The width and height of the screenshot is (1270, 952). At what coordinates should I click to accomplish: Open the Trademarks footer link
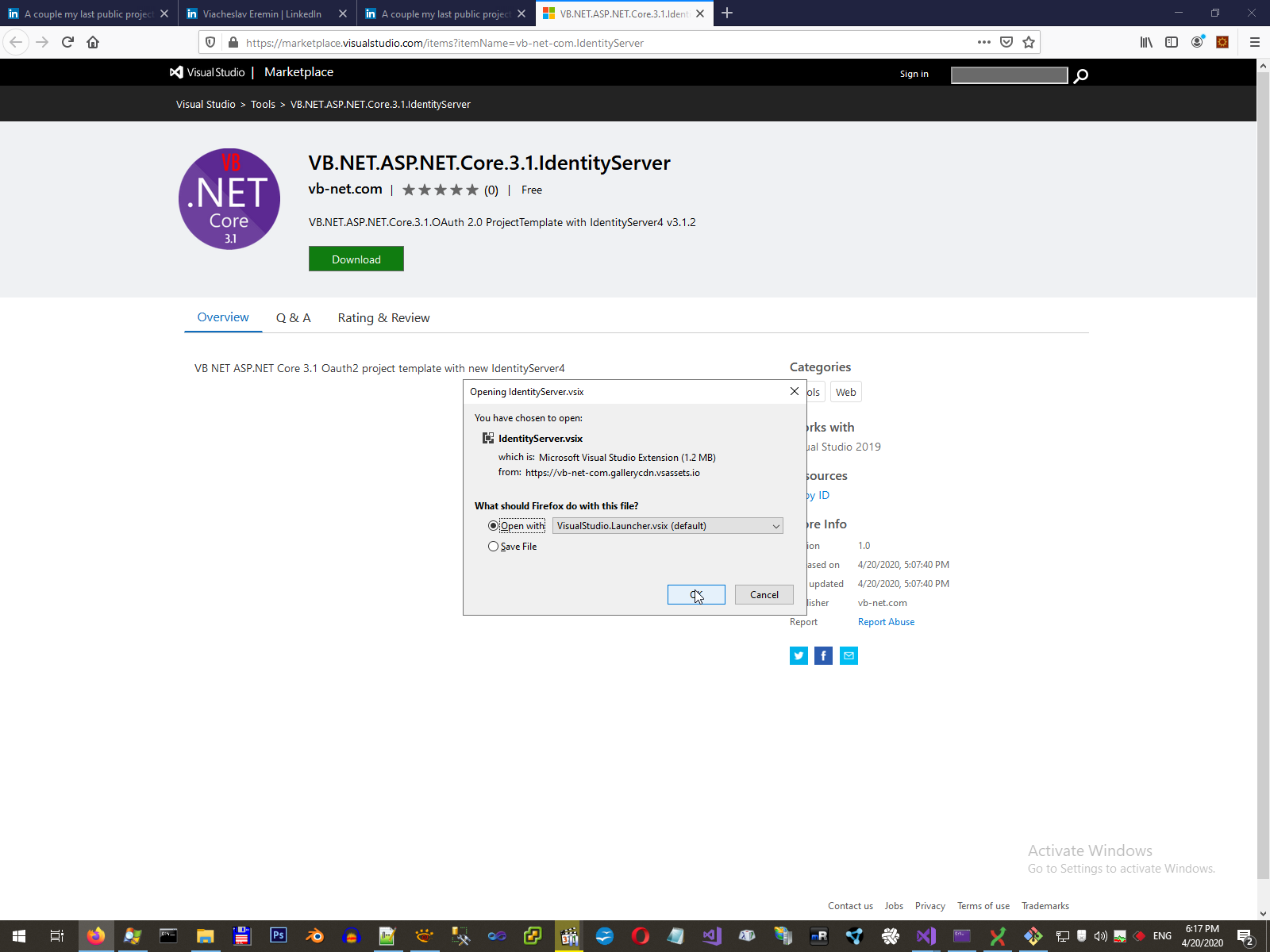[1045, 906]
